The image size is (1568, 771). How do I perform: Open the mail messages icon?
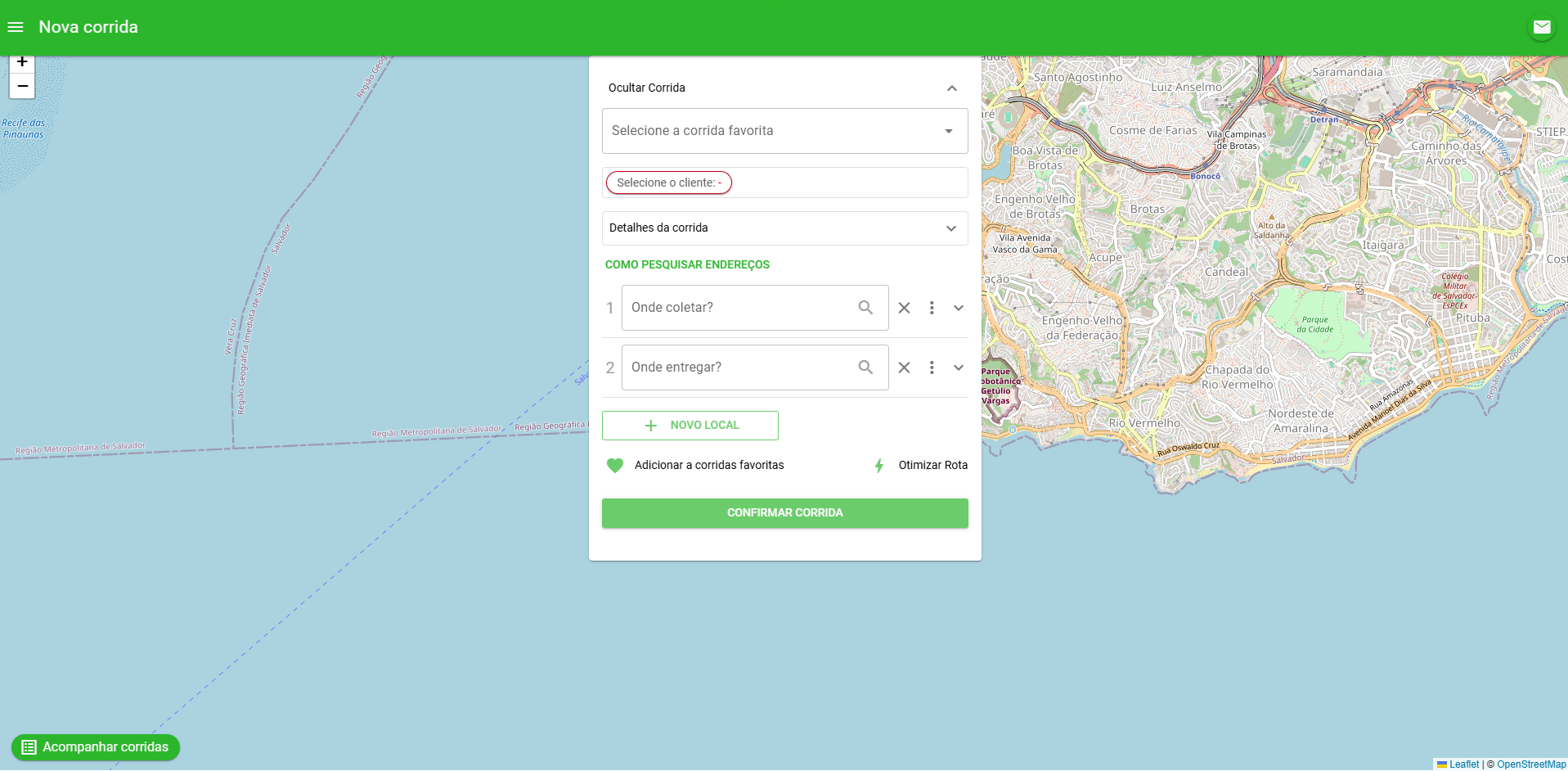[1542, 27]
